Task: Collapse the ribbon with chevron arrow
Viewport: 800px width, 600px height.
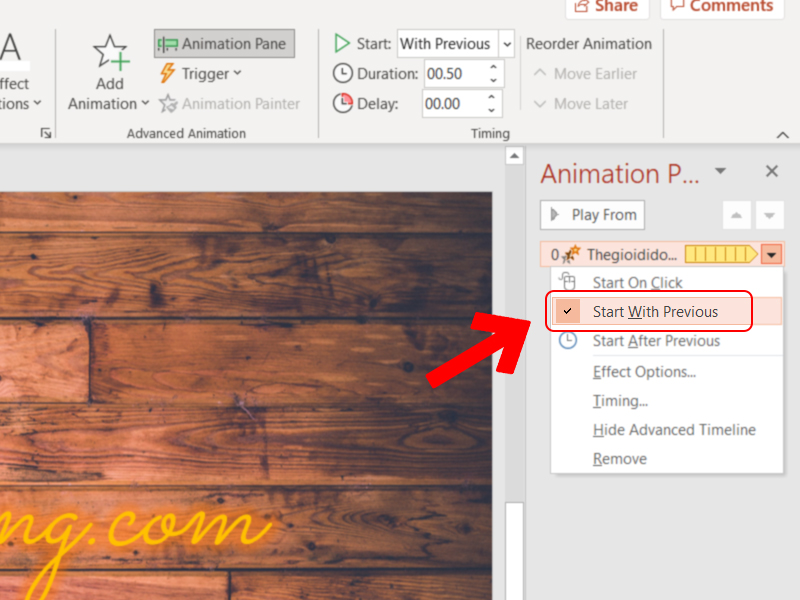Action: tap(782, 134)
